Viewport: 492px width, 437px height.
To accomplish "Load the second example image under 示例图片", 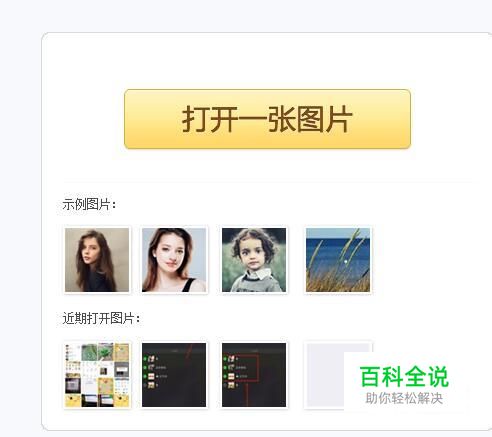I will pyautogui.click(x=174, y=260).
